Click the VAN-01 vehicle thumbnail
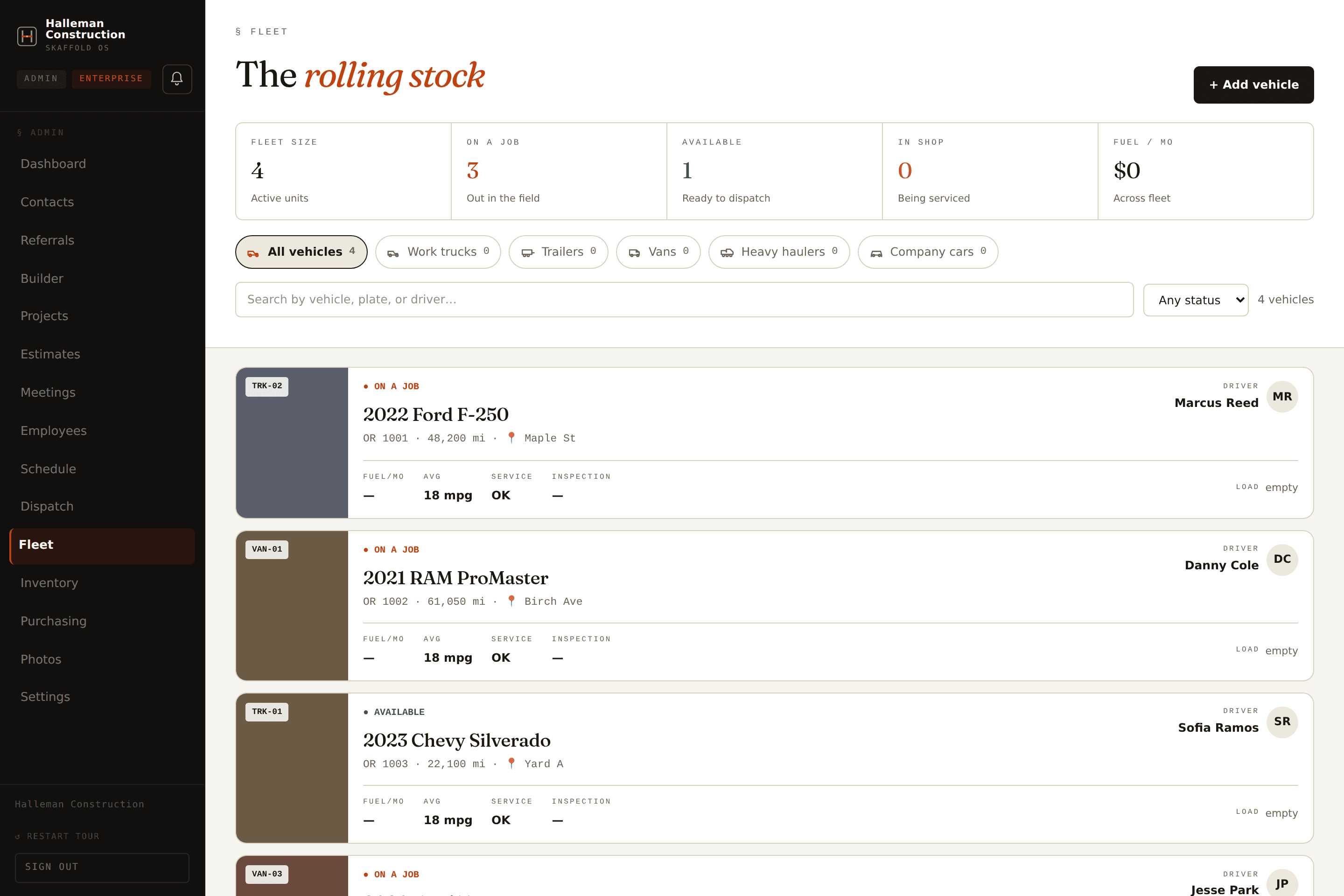The height and width of the screenshot is (896, 1344). click(292, 606)
